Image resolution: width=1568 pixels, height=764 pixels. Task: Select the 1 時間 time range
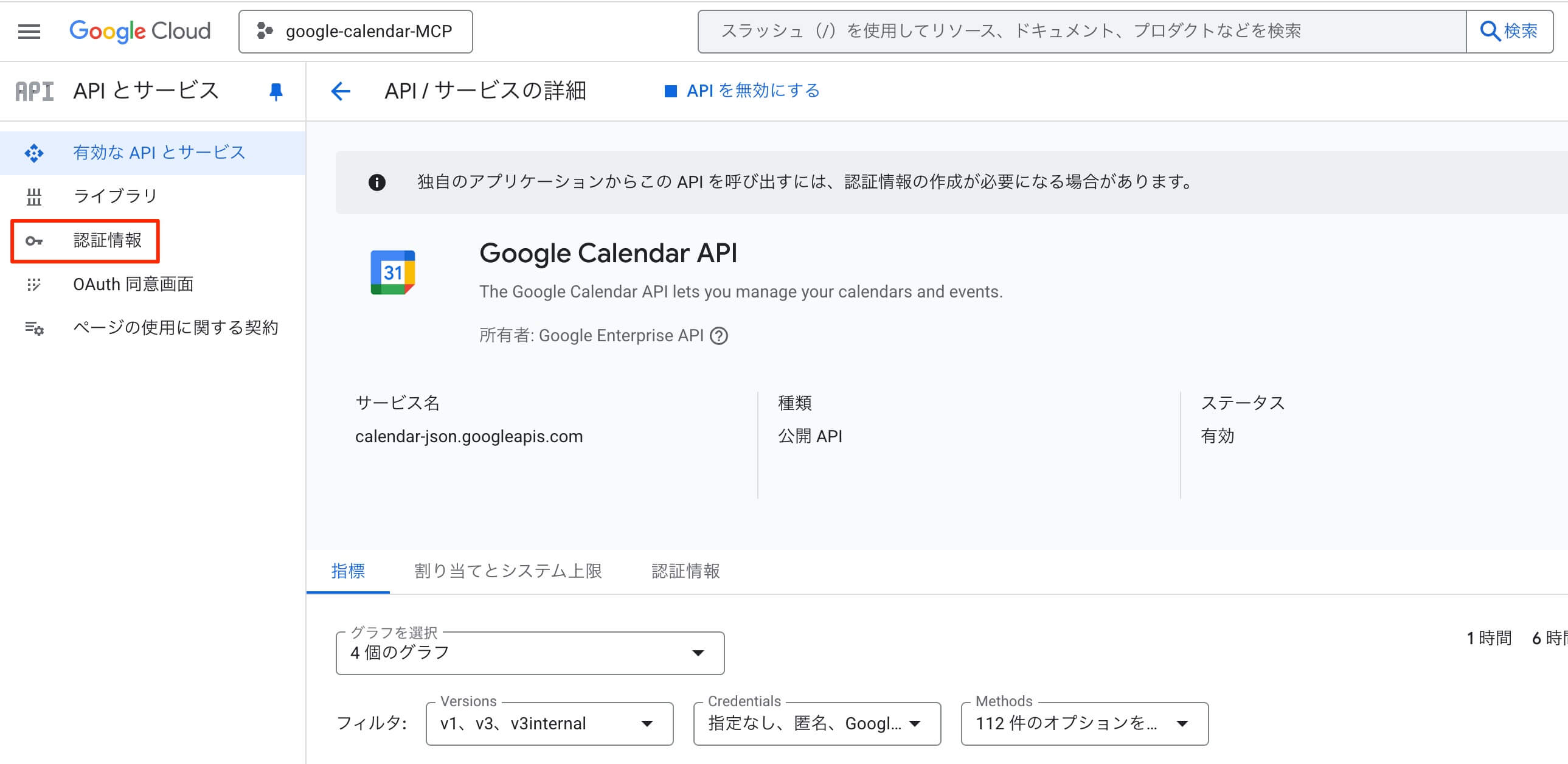point(1489,637)
